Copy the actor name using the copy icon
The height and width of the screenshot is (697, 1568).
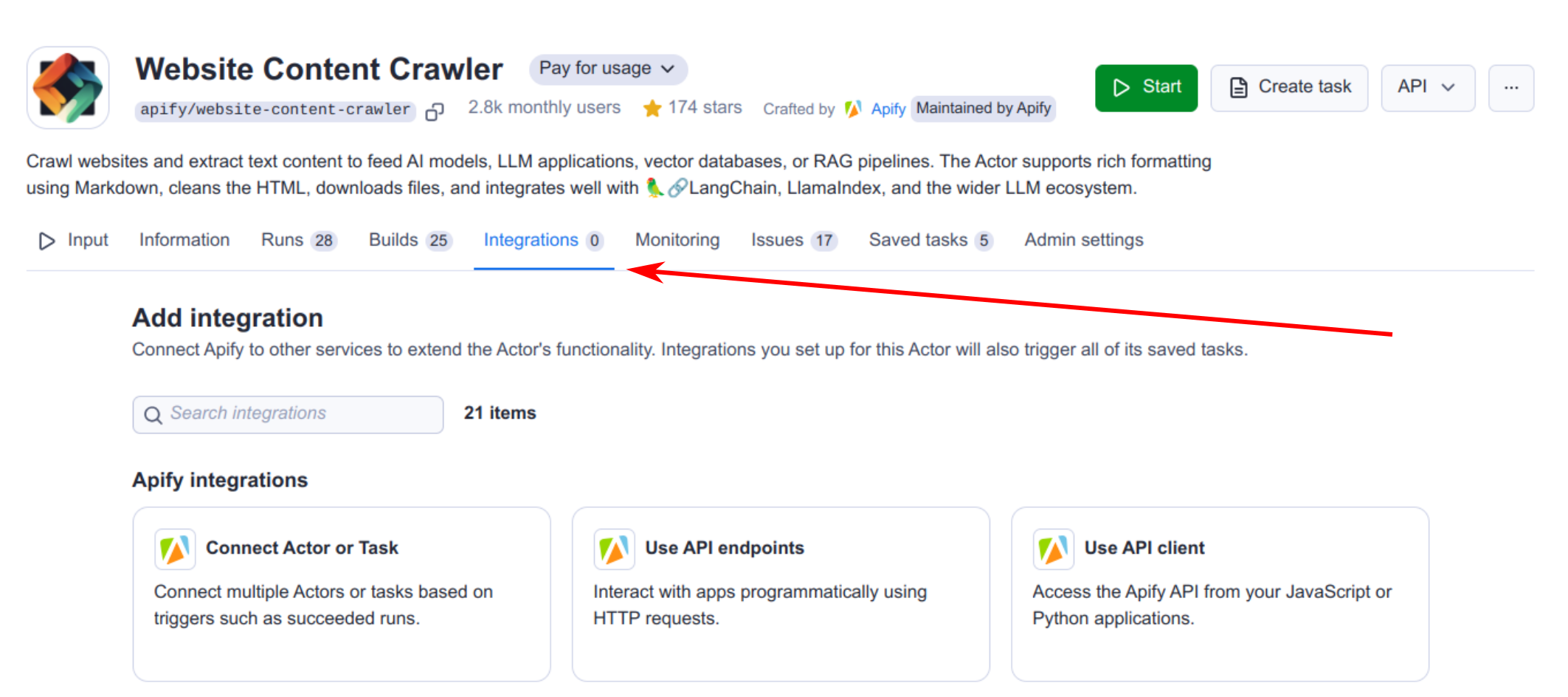click(435, 111)
